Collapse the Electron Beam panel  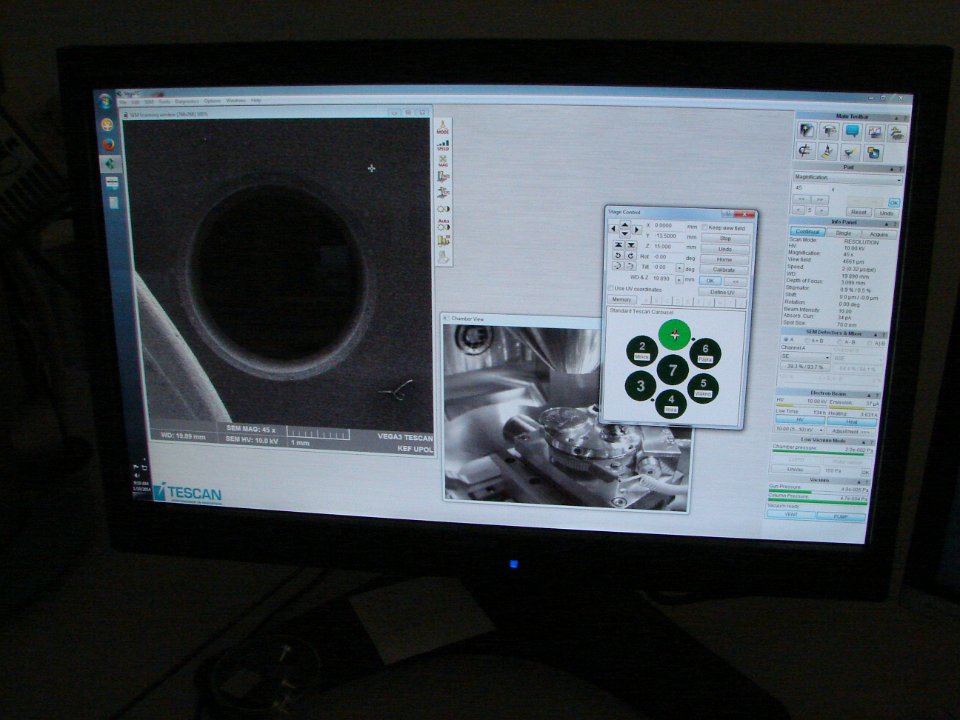point(869,396)
